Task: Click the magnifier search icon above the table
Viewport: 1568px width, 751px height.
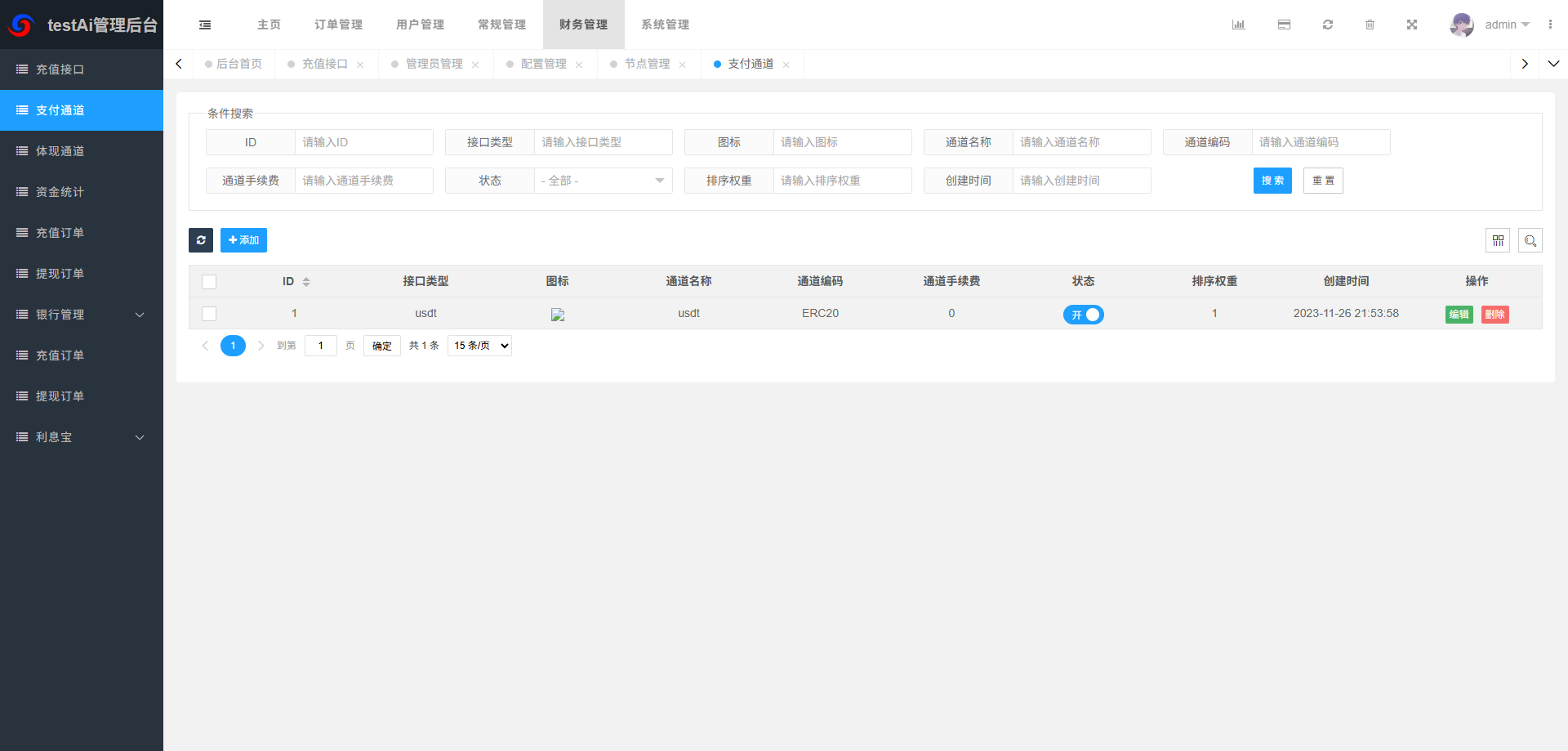Action: (x=1530, y=239)
